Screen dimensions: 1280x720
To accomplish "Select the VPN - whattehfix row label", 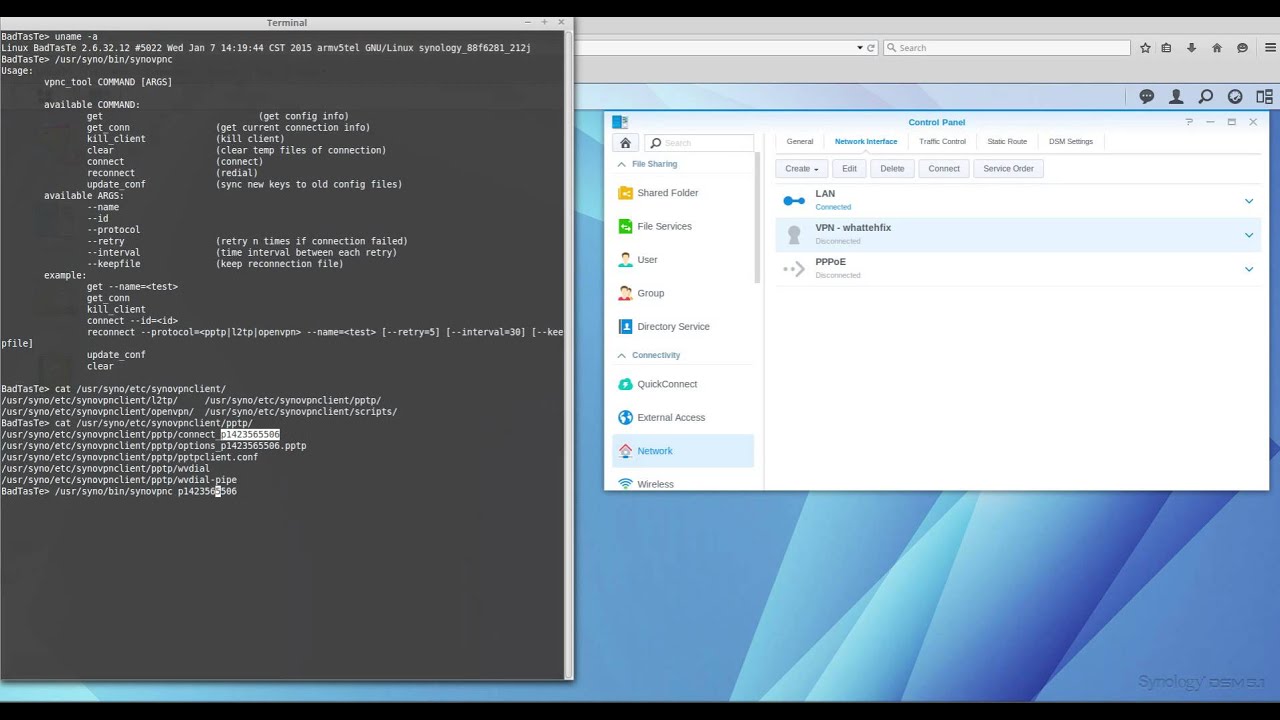I will [853, 228].
